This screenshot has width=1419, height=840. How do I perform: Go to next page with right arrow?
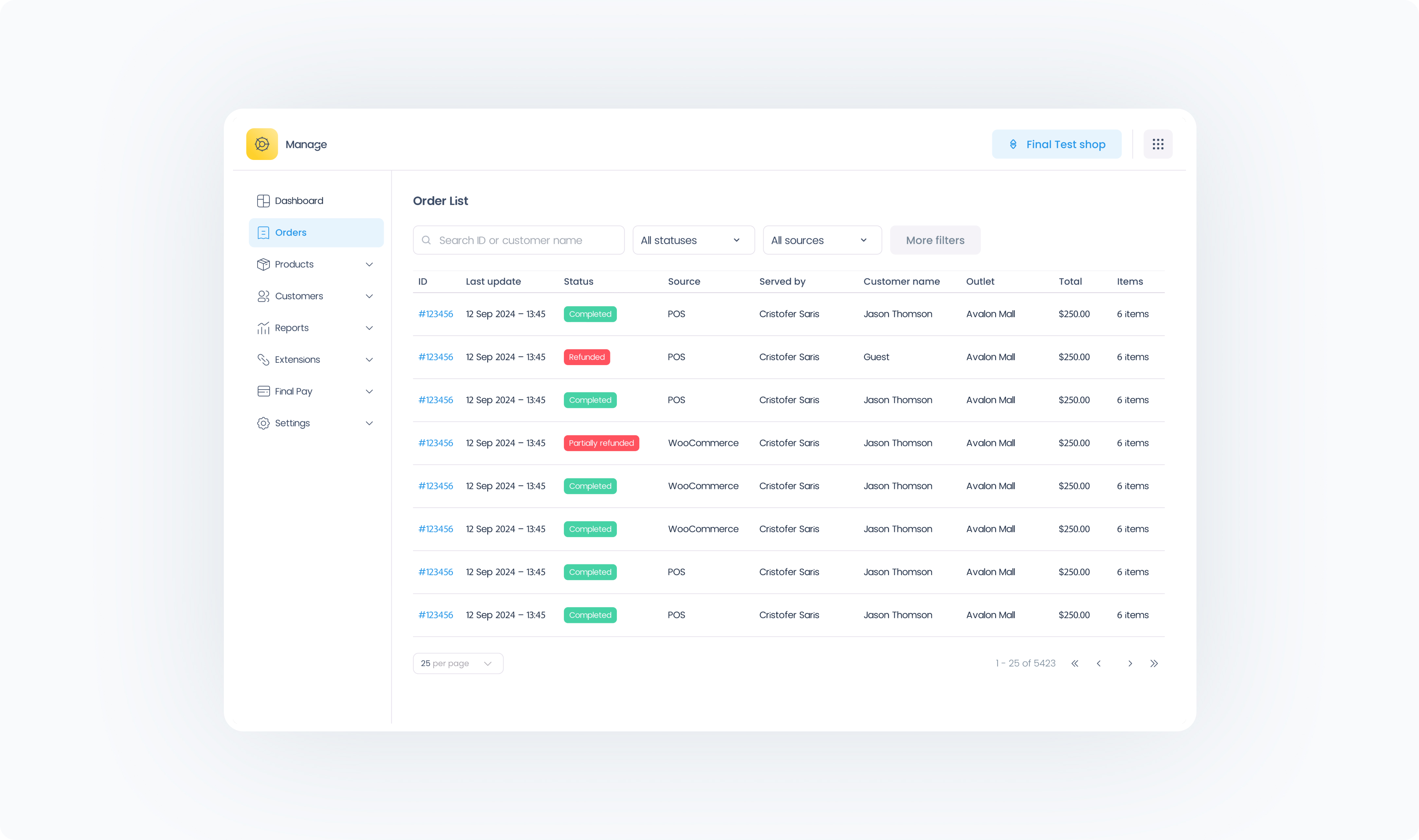tap(1130, 663)
